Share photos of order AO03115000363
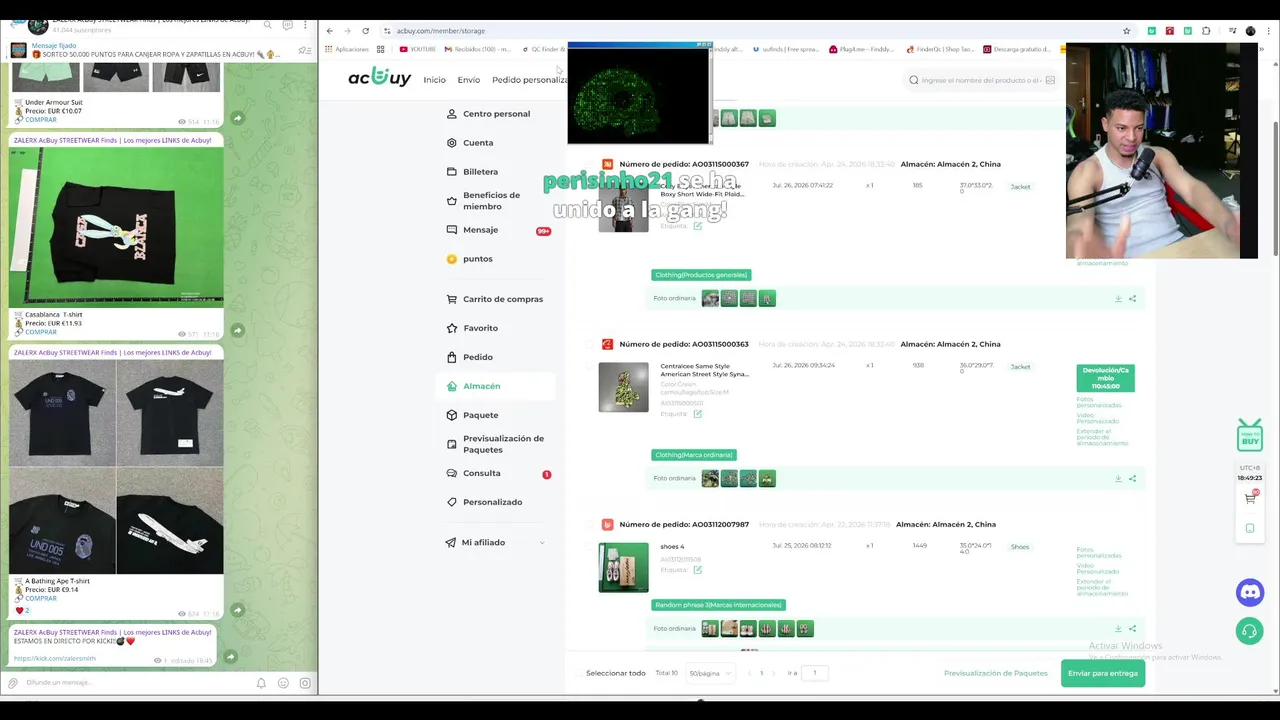1280x720 pixels. pos(1133,479)
